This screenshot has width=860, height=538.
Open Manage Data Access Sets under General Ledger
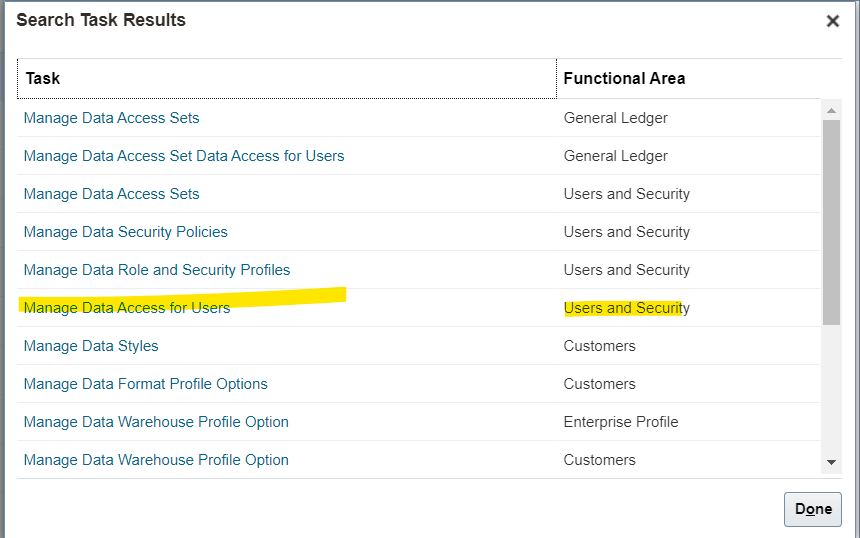coord(111,118)
